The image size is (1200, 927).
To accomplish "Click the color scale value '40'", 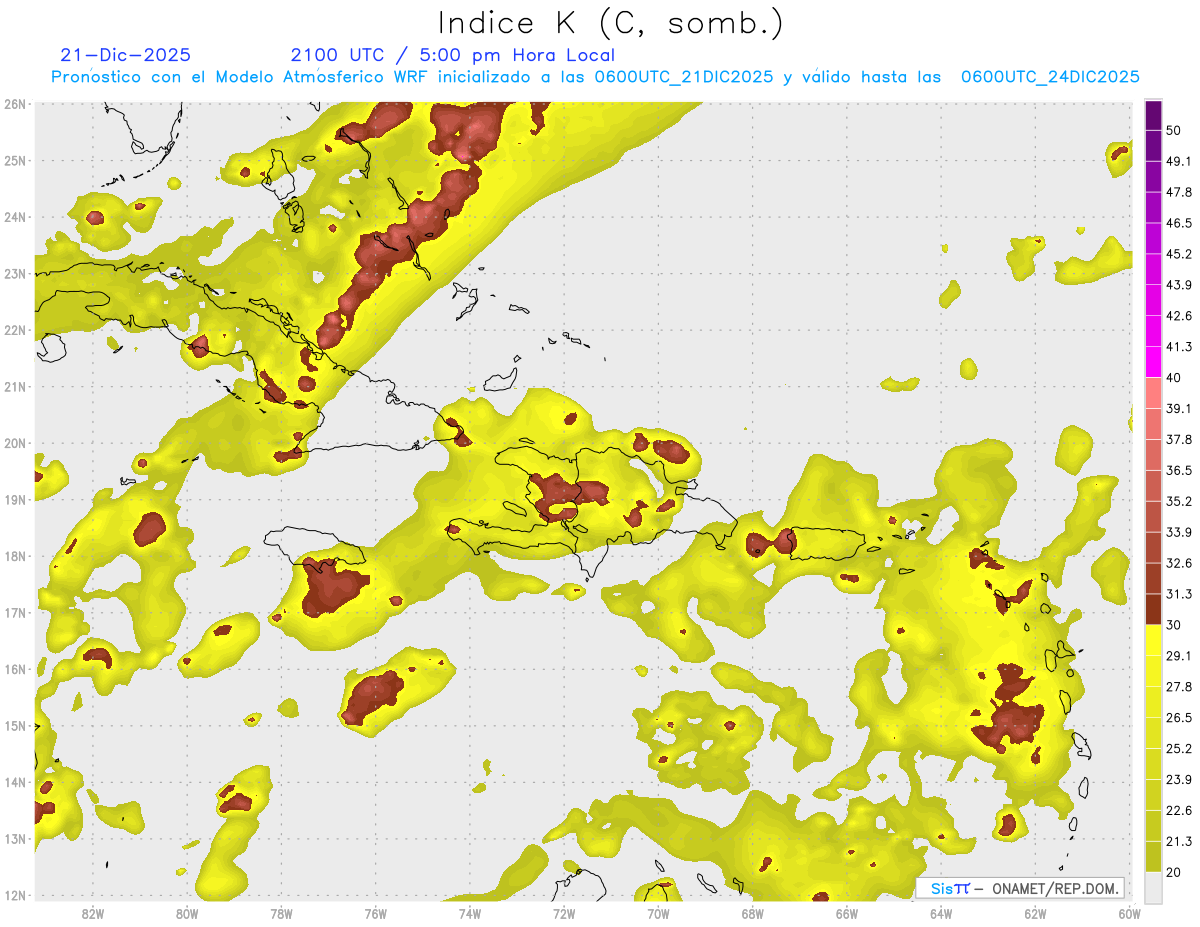I will click(x=1173, y=378).
